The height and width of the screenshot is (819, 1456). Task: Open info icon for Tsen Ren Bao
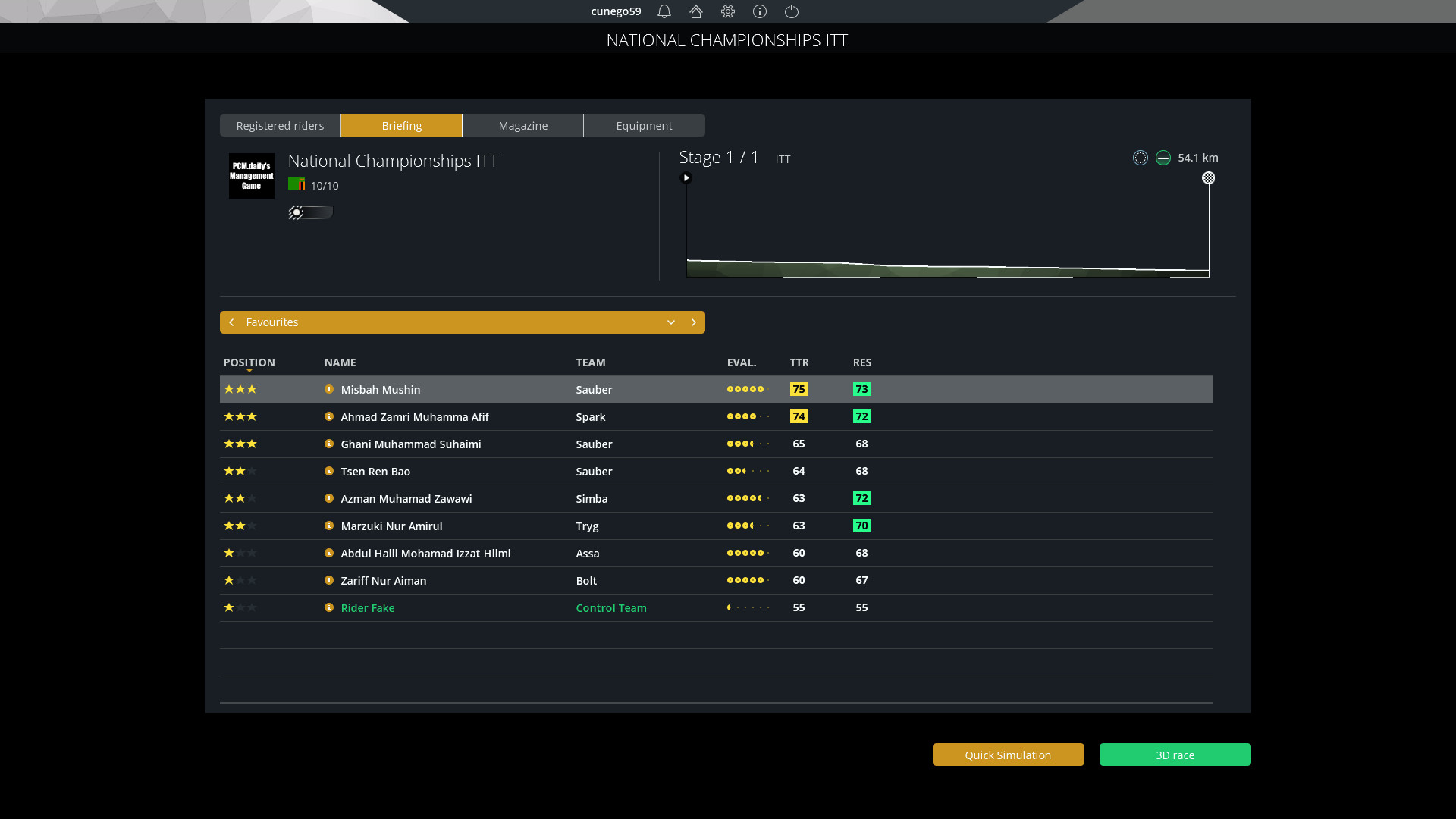pyautogui.click(x=329, y=471)
